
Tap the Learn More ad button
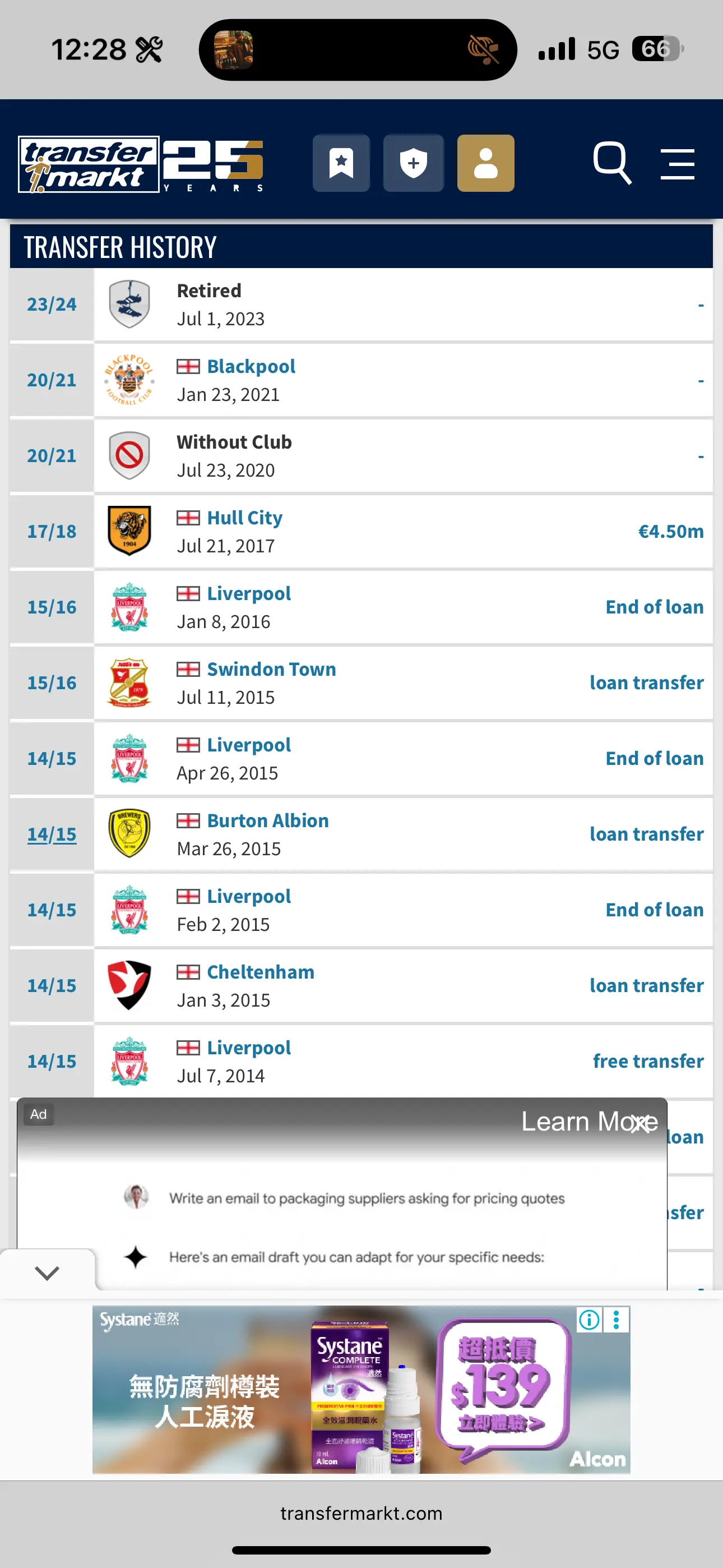click(x=589, y=1121)
